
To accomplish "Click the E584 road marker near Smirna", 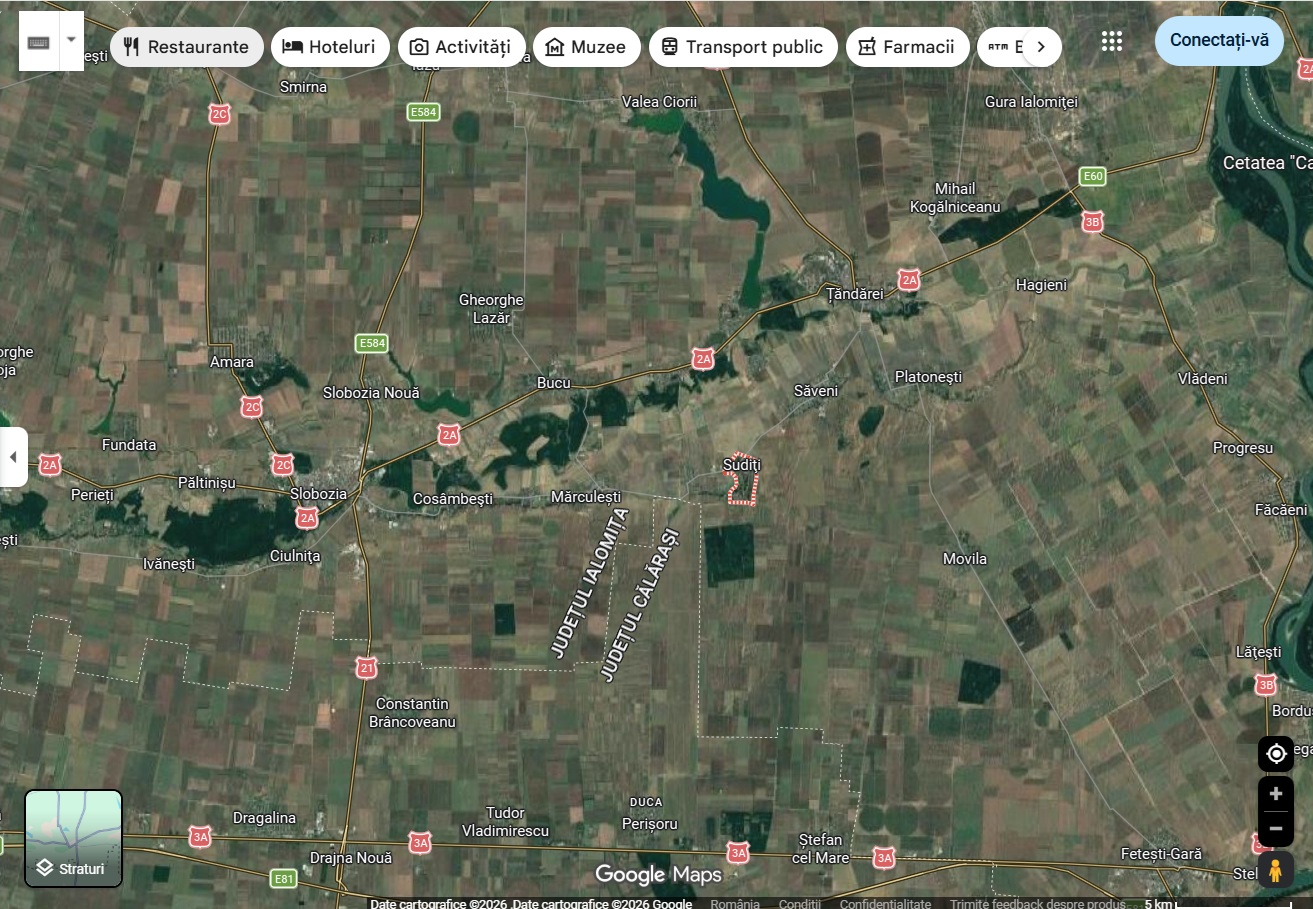I will click(423, 112).
